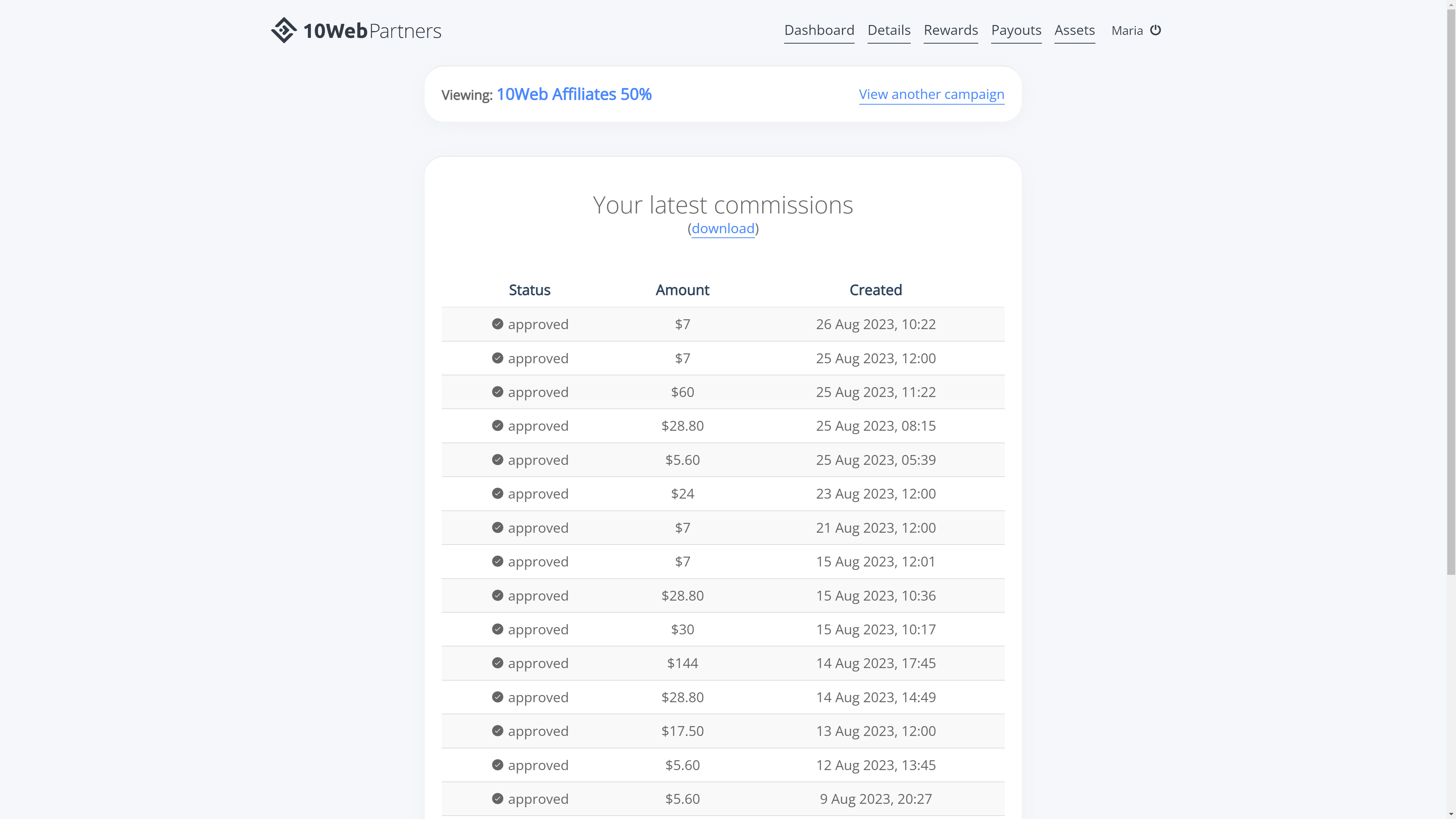Click the 10Web Partners logo
1456x819 pixels.
(x=356, y=30)
